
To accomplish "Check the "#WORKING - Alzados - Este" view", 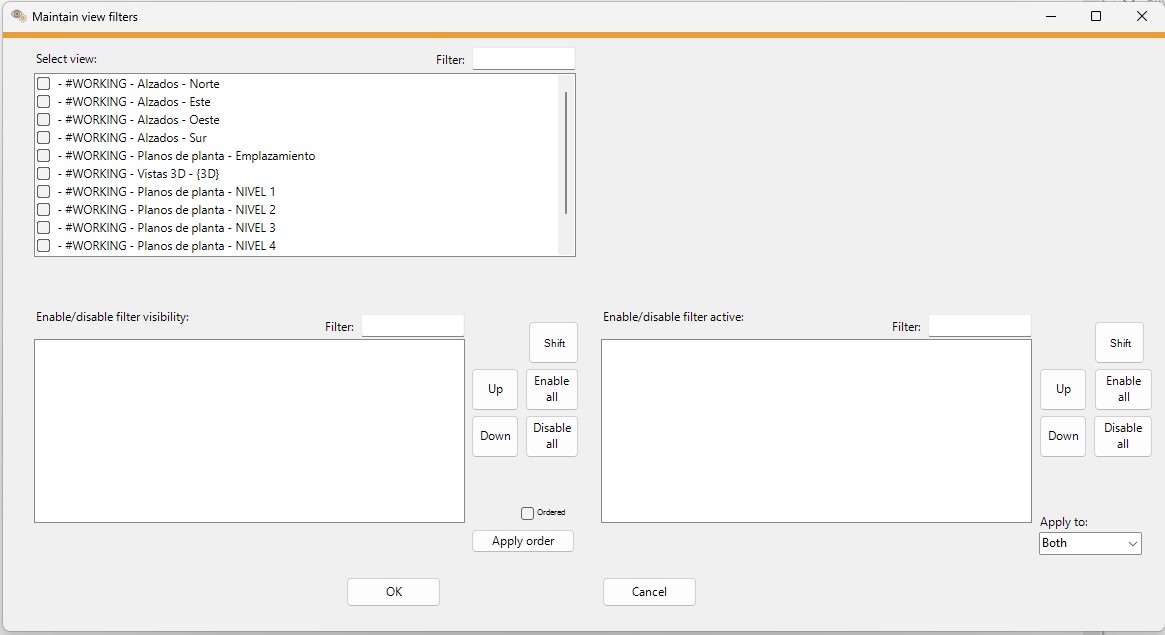I will click(x=42, y=101).
